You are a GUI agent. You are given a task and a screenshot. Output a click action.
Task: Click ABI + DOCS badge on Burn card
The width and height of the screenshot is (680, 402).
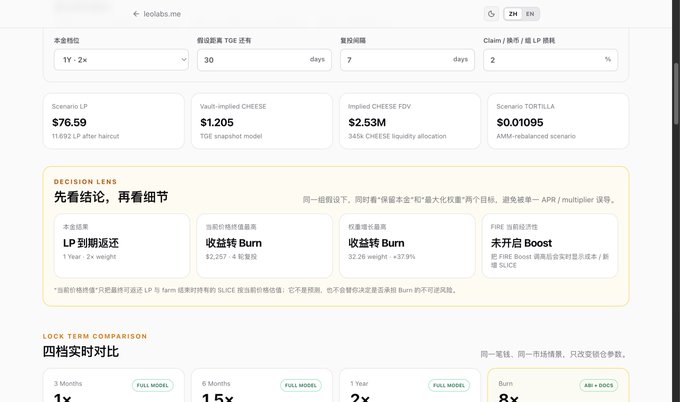pos(598,385)
